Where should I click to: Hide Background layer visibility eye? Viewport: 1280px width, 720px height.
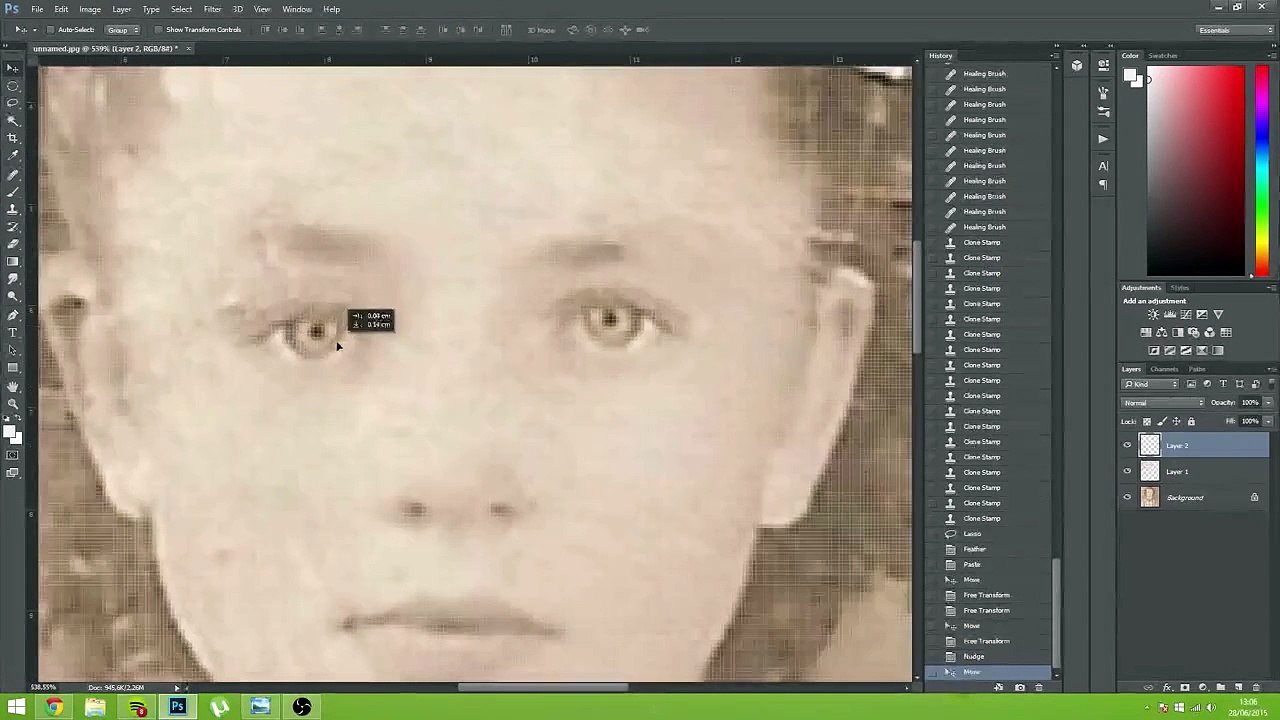(1127, 498)
